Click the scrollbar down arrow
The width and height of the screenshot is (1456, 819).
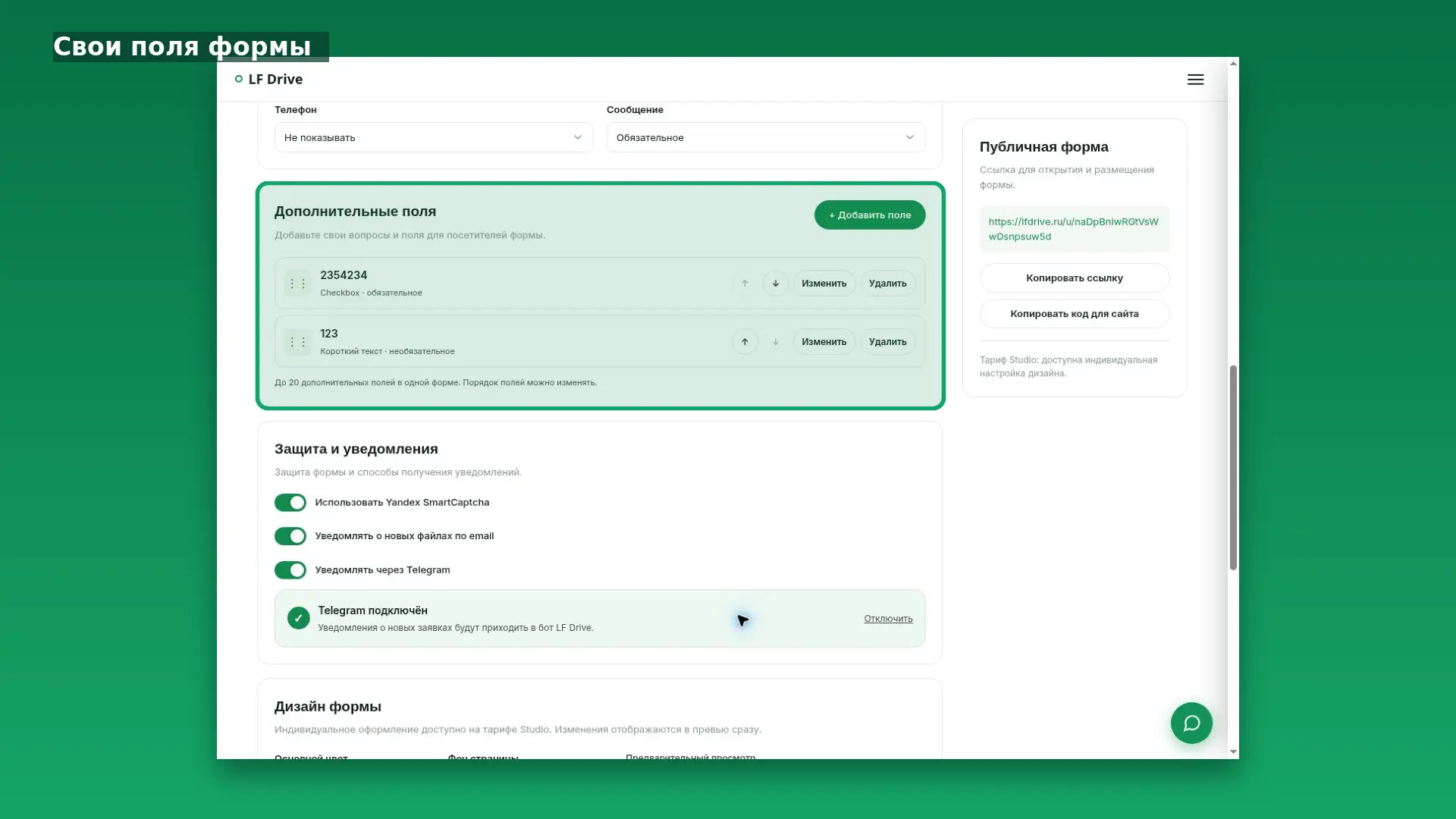point(1233,752)
